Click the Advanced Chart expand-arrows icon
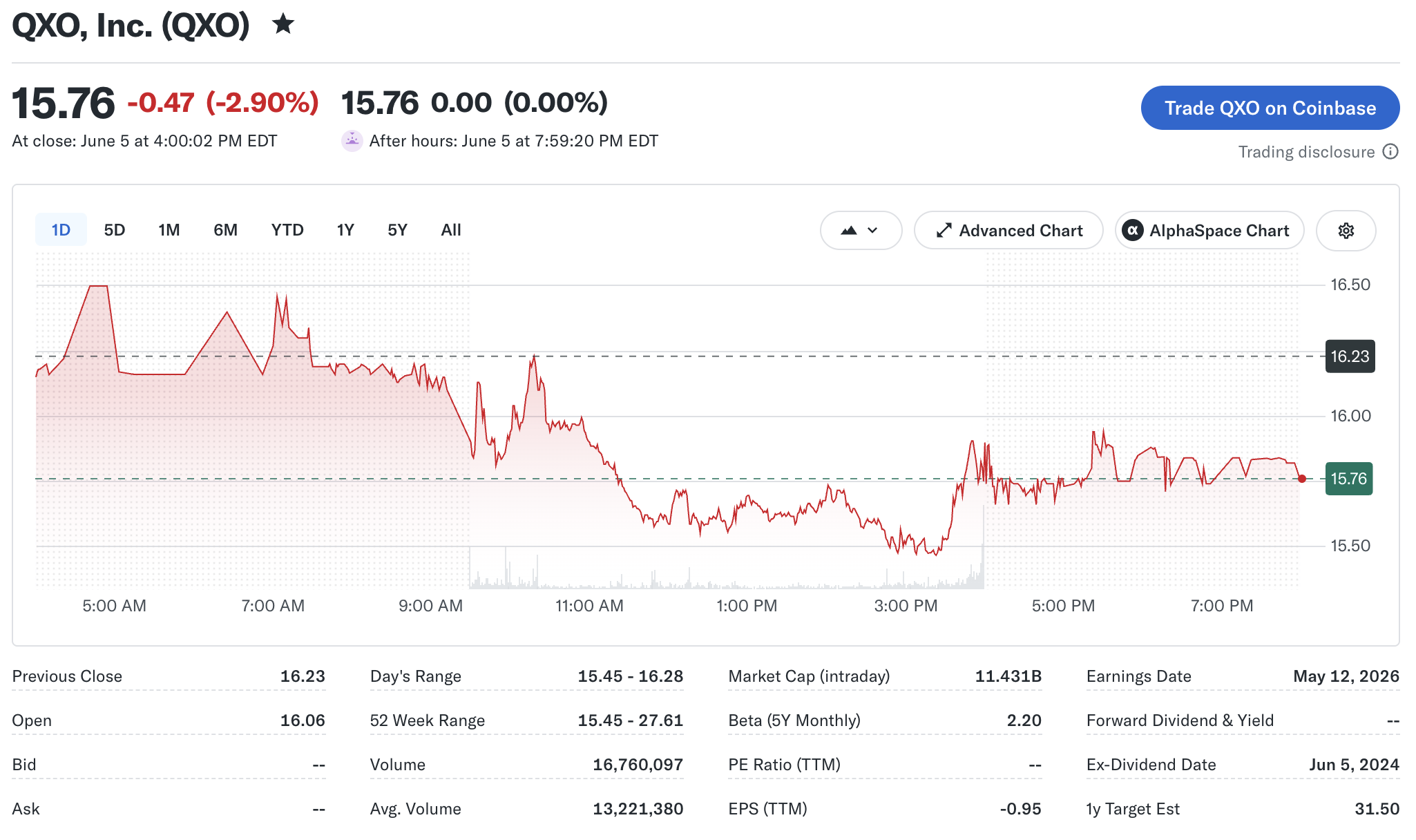The height and width of the screenshot is (840, 1416). (x=944, y=231)
